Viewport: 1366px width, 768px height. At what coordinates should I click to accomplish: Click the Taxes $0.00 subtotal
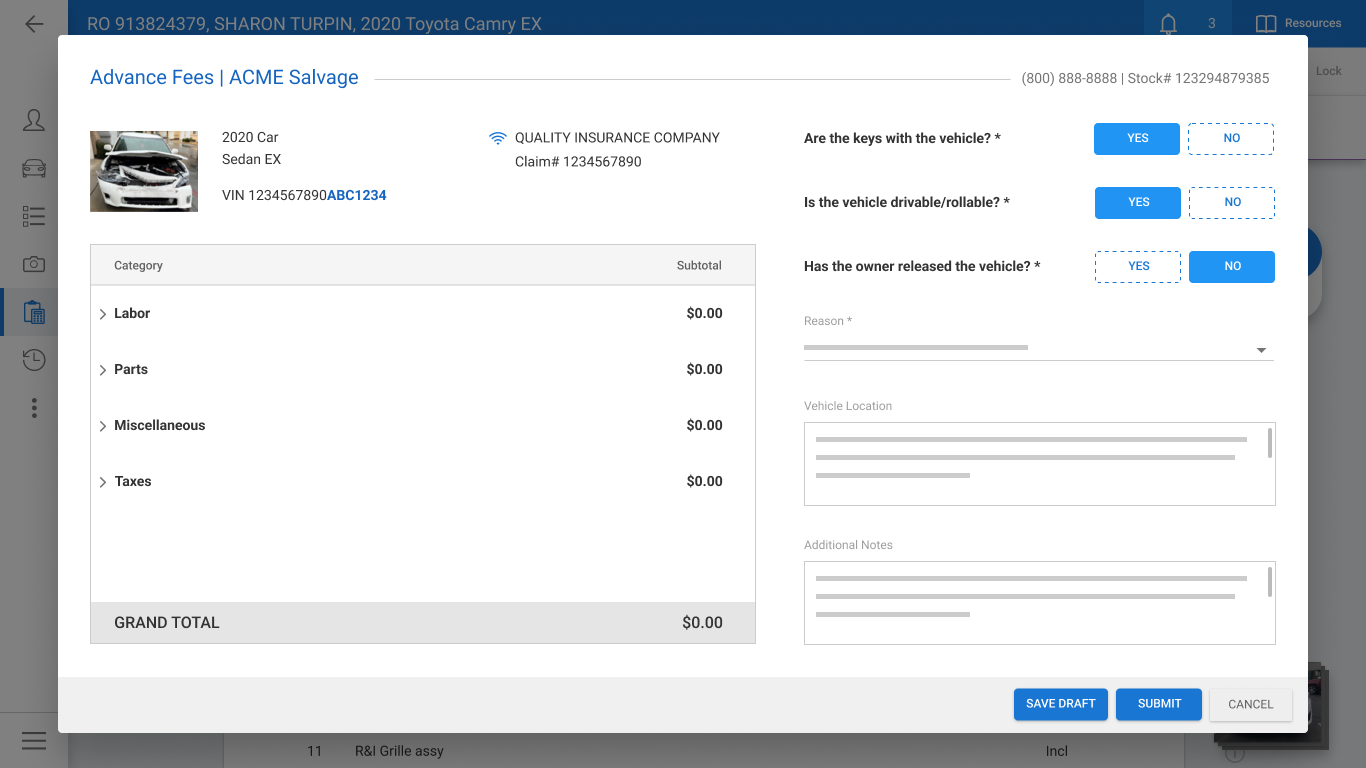click(x=704, y=481)
